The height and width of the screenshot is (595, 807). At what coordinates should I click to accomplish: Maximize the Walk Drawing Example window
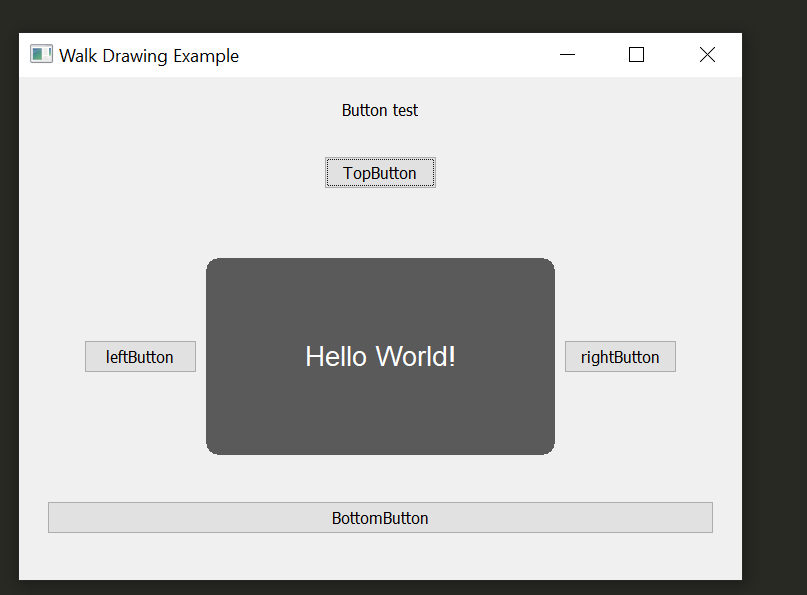click(x=637, y=55)
